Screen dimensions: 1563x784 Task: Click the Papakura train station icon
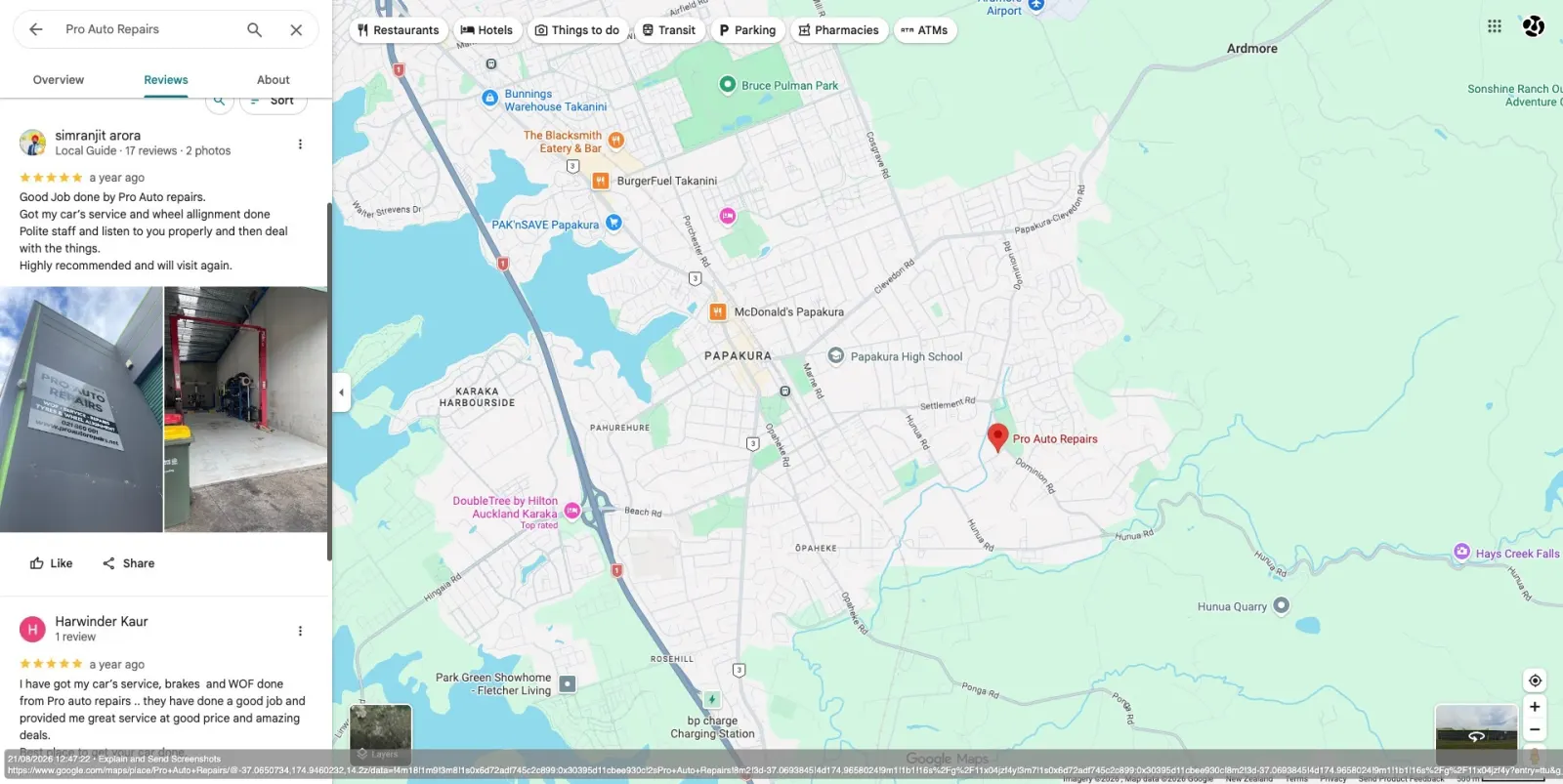(784, 392)
